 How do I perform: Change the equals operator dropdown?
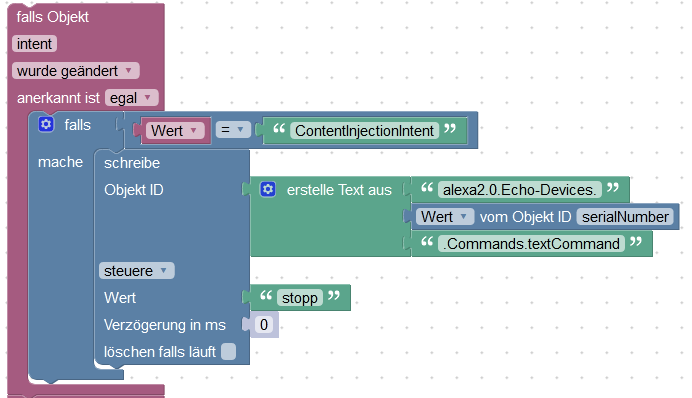click(233, 130)
